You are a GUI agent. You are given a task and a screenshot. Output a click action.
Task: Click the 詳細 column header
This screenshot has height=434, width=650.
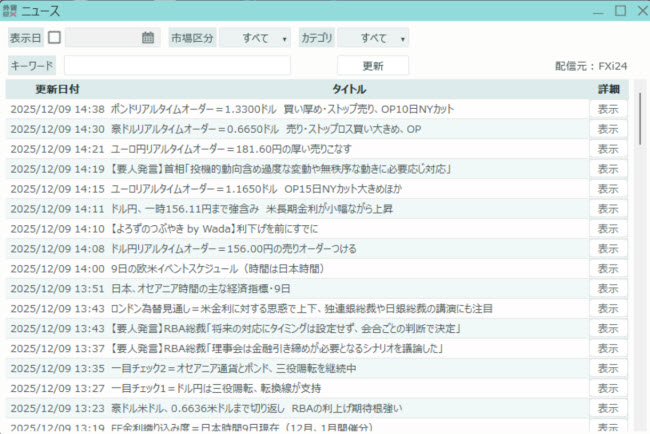609,89
